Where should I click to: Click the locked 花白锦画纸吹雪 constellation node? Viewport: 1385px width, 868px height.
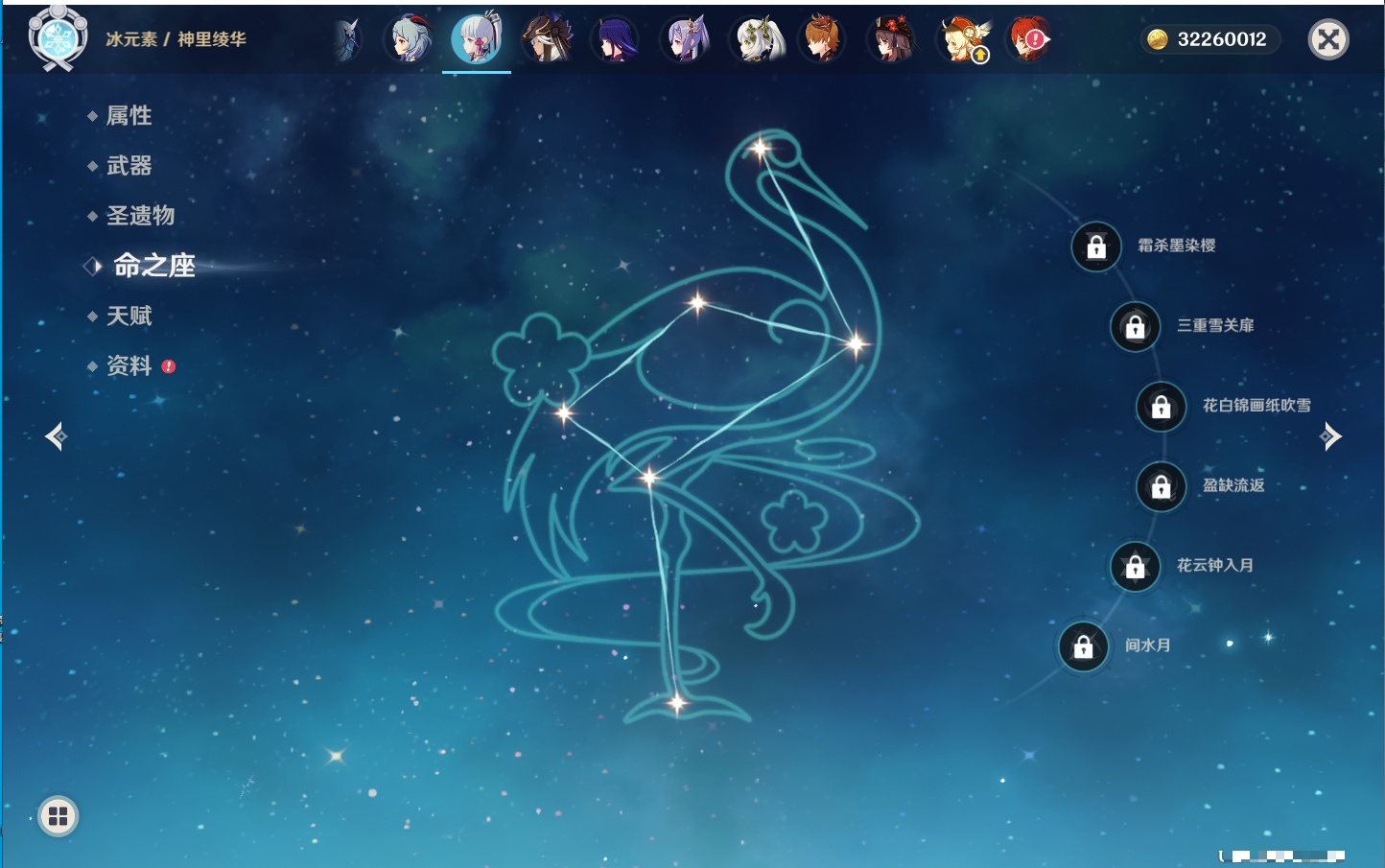pos(1161,407)
